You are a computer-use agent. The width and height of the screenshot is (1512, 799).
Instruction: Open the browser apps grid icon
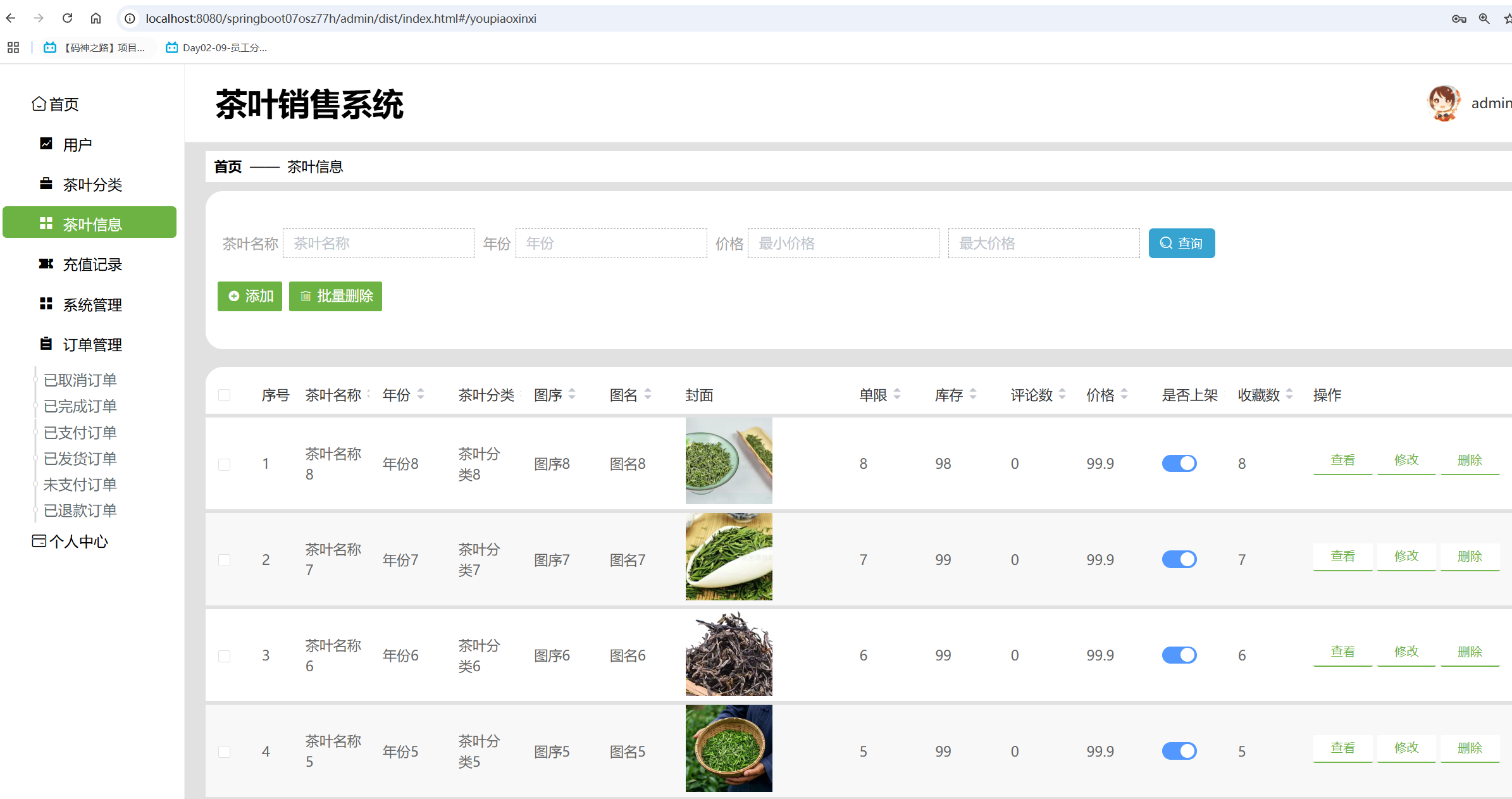coord(13,47)
